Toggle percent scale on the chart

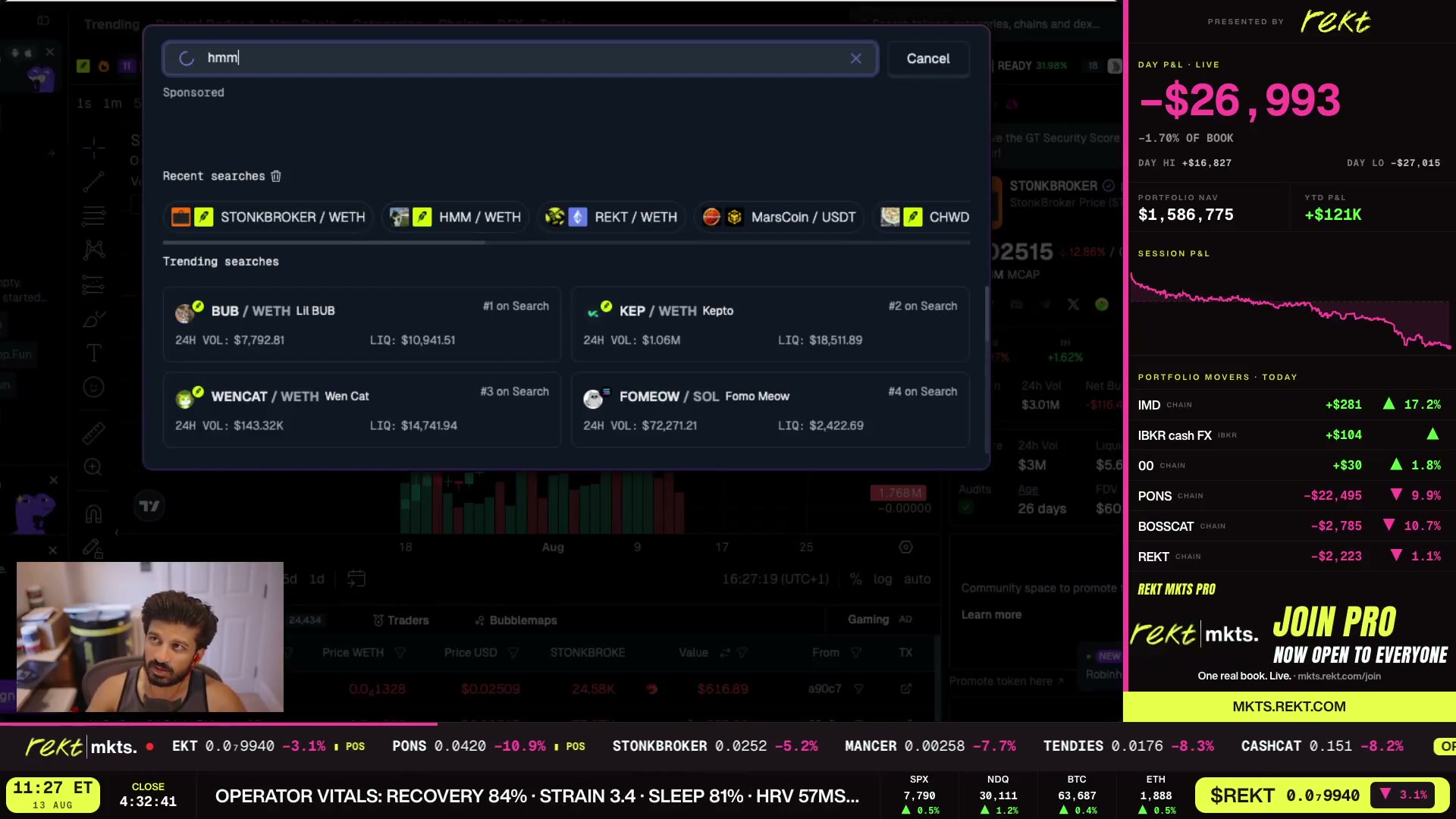[x=855, y=579]
